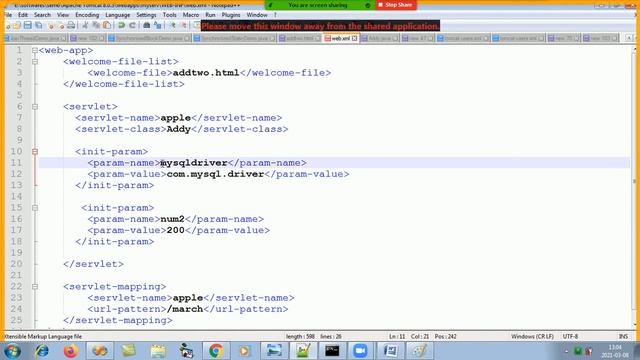Open Internet Explorer from the taskbar
Screen dimensions: 640x360
[x=42, y=351]
